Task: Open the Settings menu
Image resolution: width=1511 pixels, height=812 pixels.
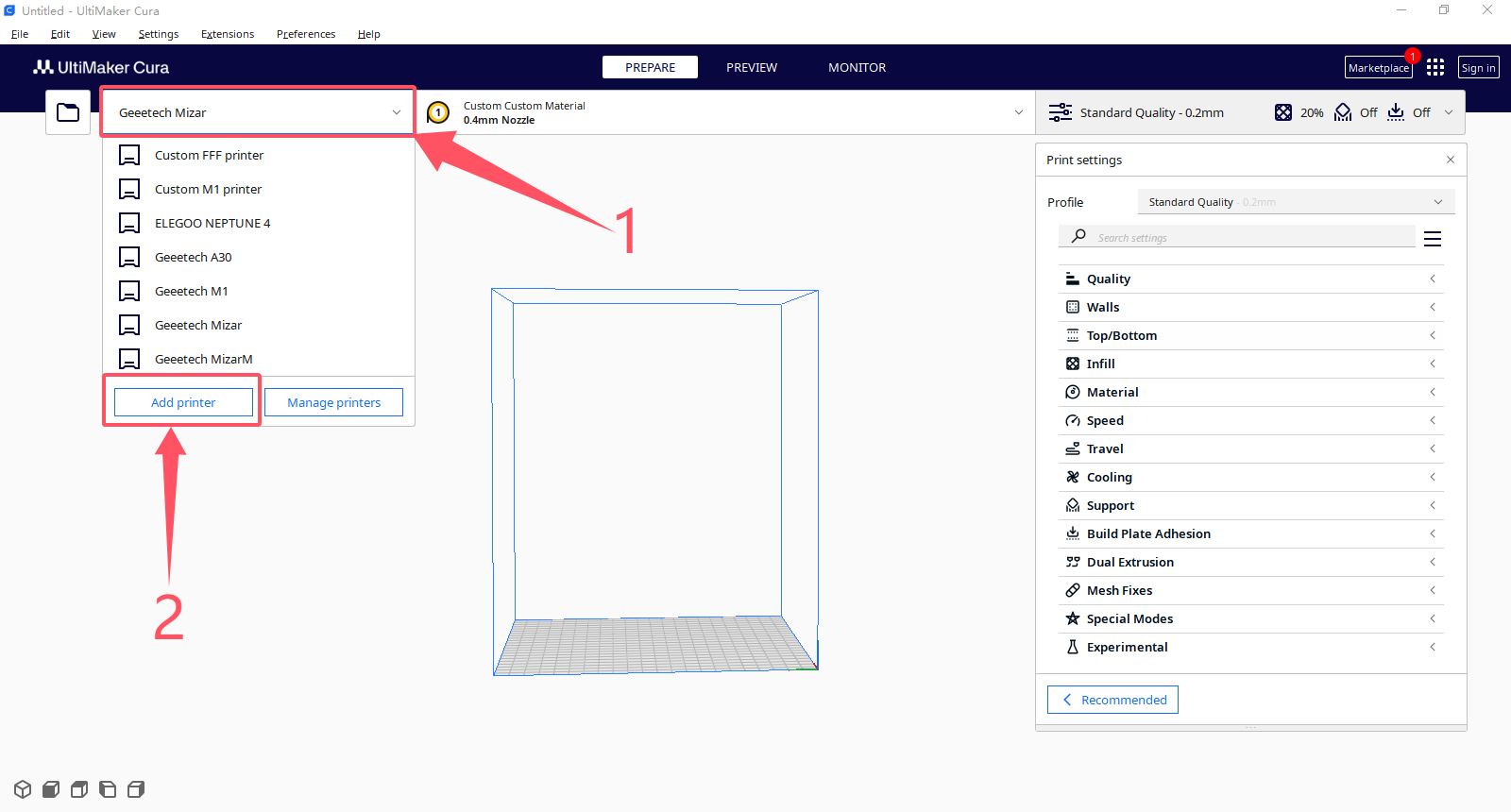Action: (x=159, y=34)
